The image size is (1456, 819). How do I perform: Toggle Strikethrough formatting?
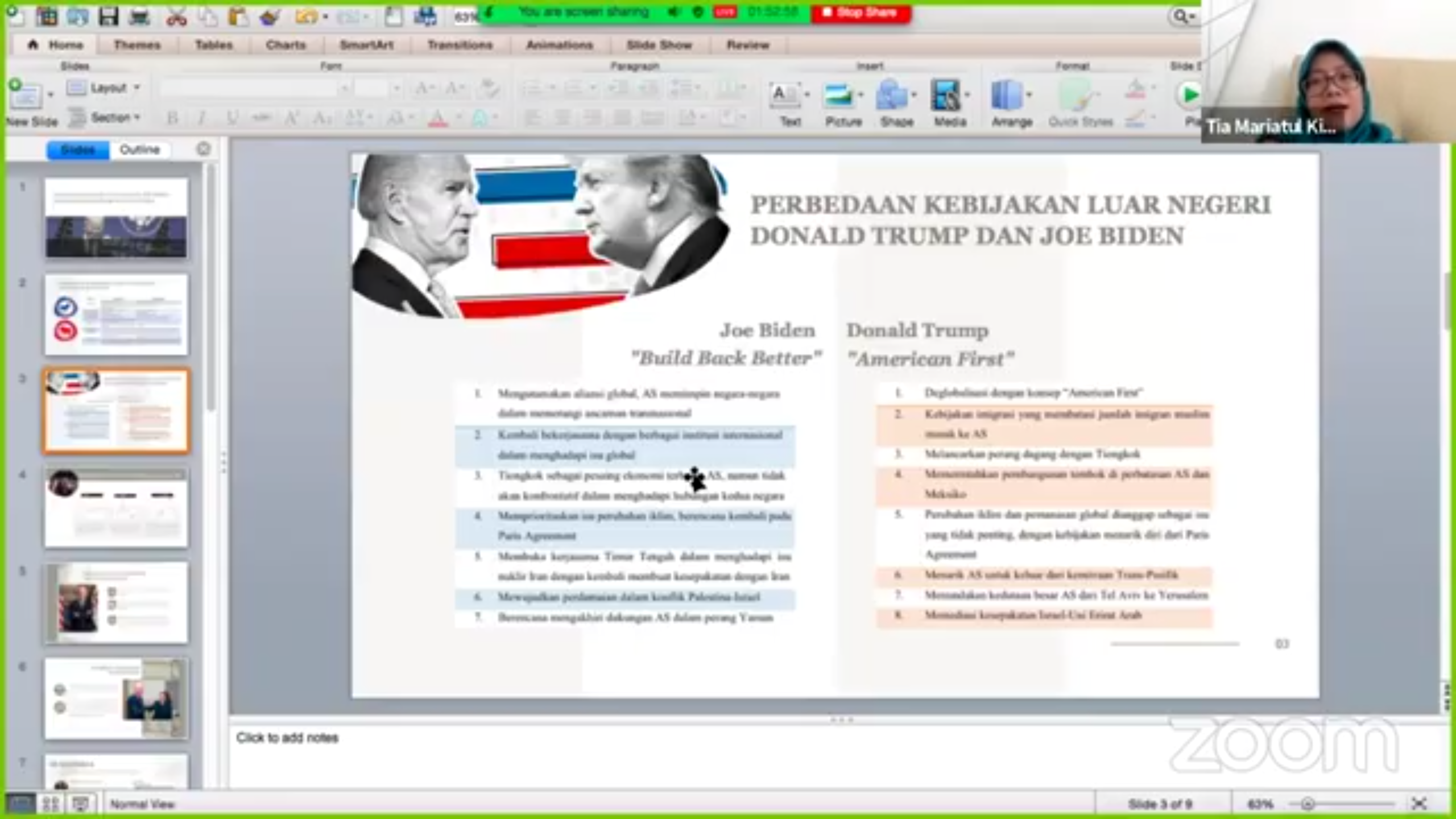(261, 118)
